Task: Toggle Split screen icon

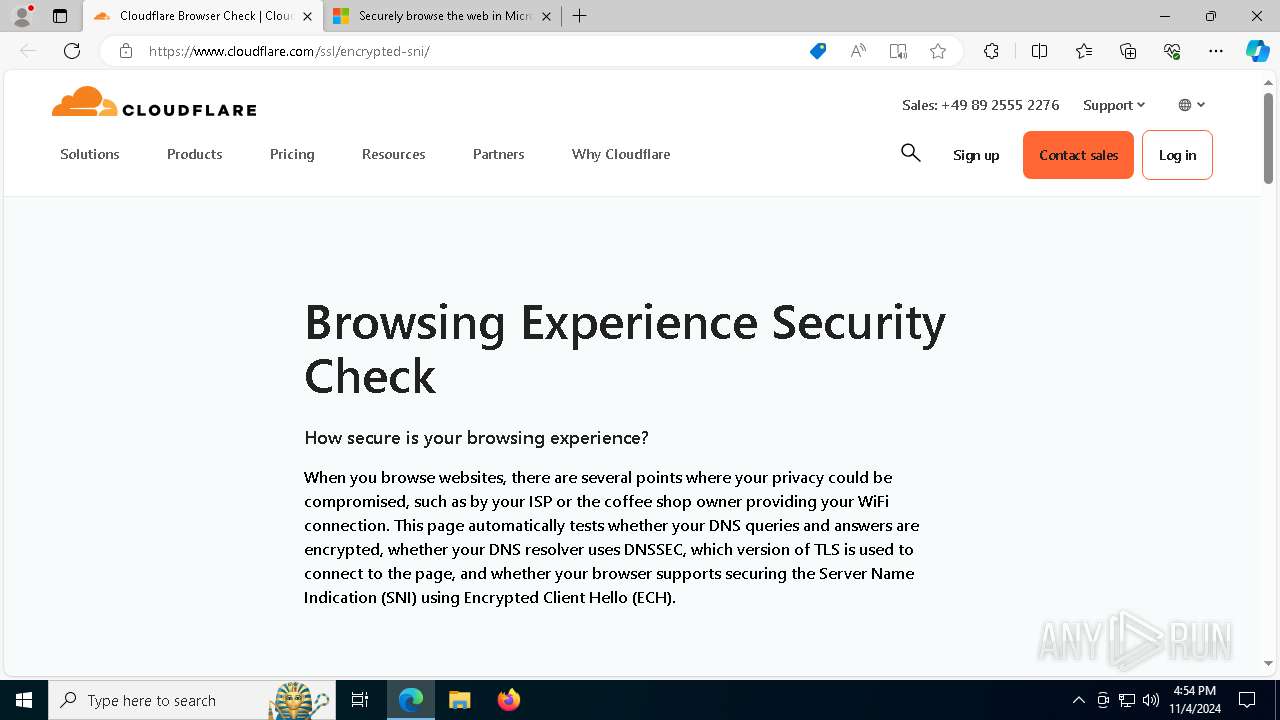Action: click(x=1039, y=51)
